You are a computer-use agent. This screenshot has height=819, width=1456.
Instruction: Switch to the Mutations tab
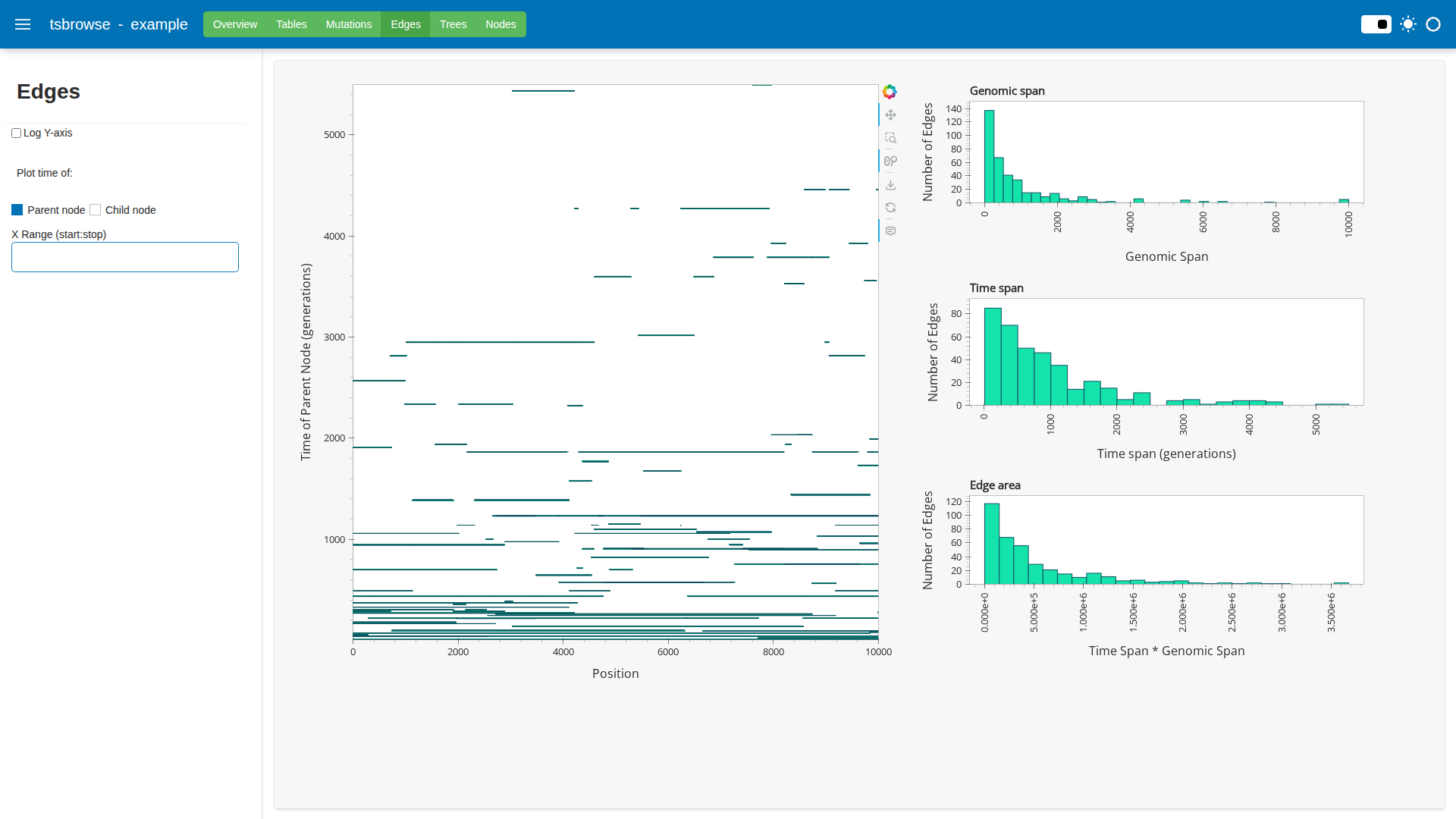click(348, 24)
